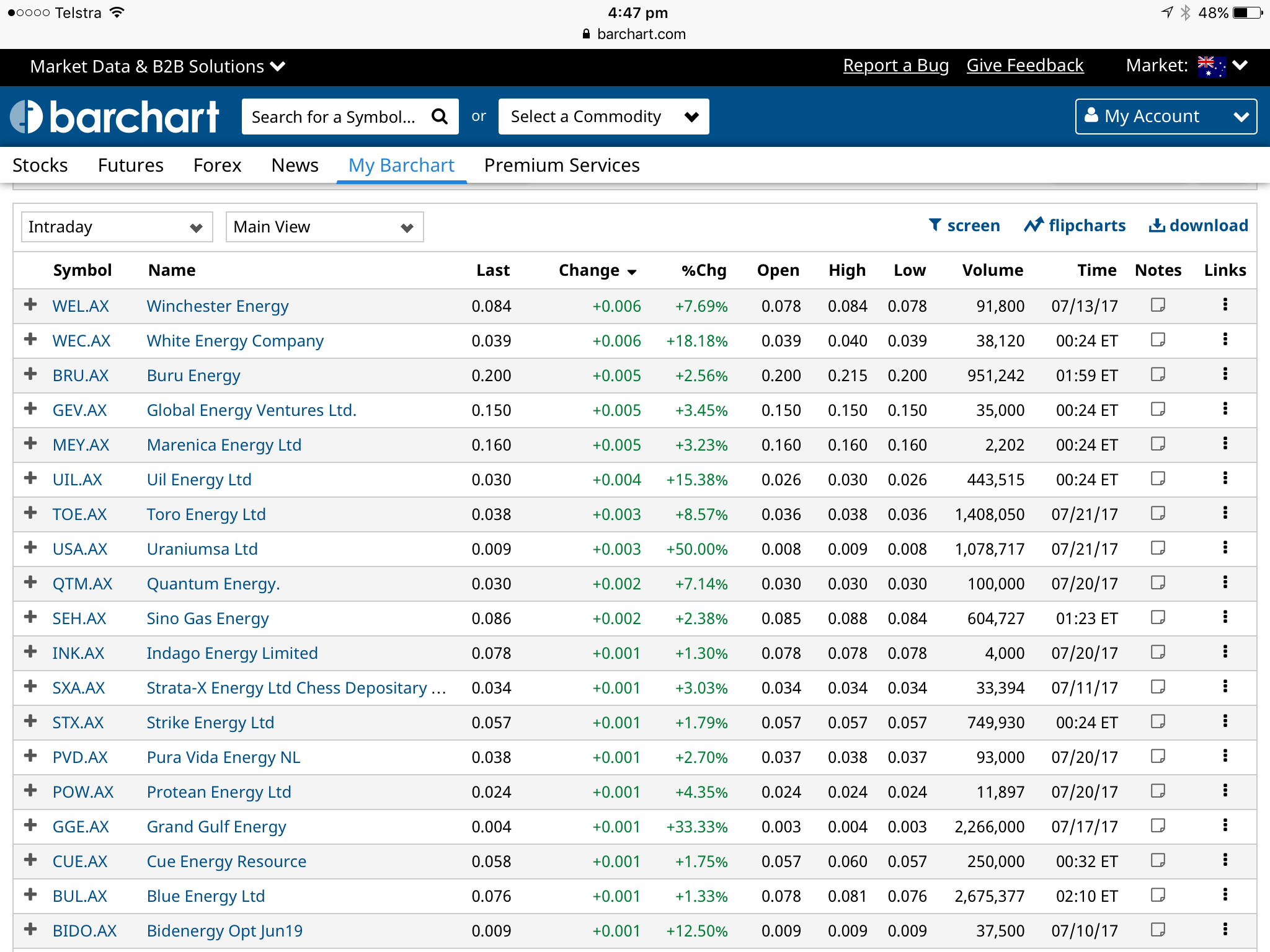Open links menu dots for INK.AX

point(1225,651)
